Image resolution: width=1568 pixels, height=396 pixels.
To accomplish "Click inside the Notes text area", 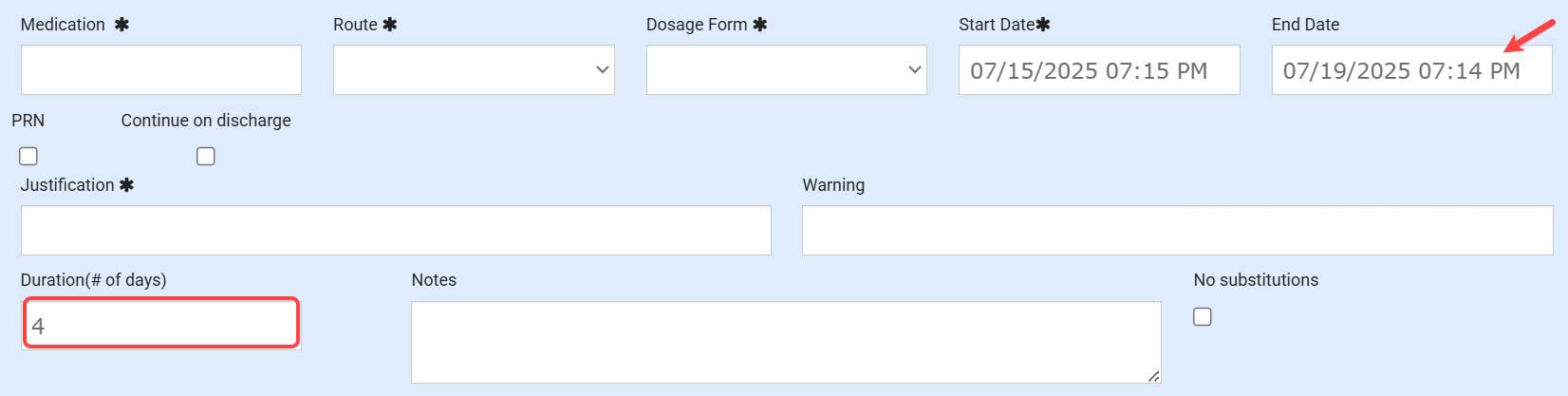I will [785, 342].
